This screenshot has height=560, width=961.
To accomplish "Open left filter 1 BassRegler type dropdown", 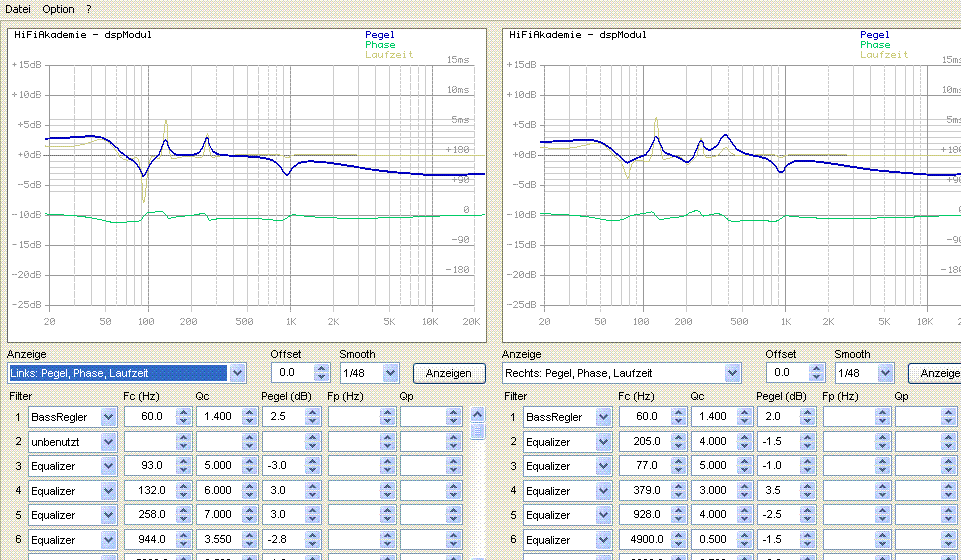I will pyautogui.click(x=107, y=417).
